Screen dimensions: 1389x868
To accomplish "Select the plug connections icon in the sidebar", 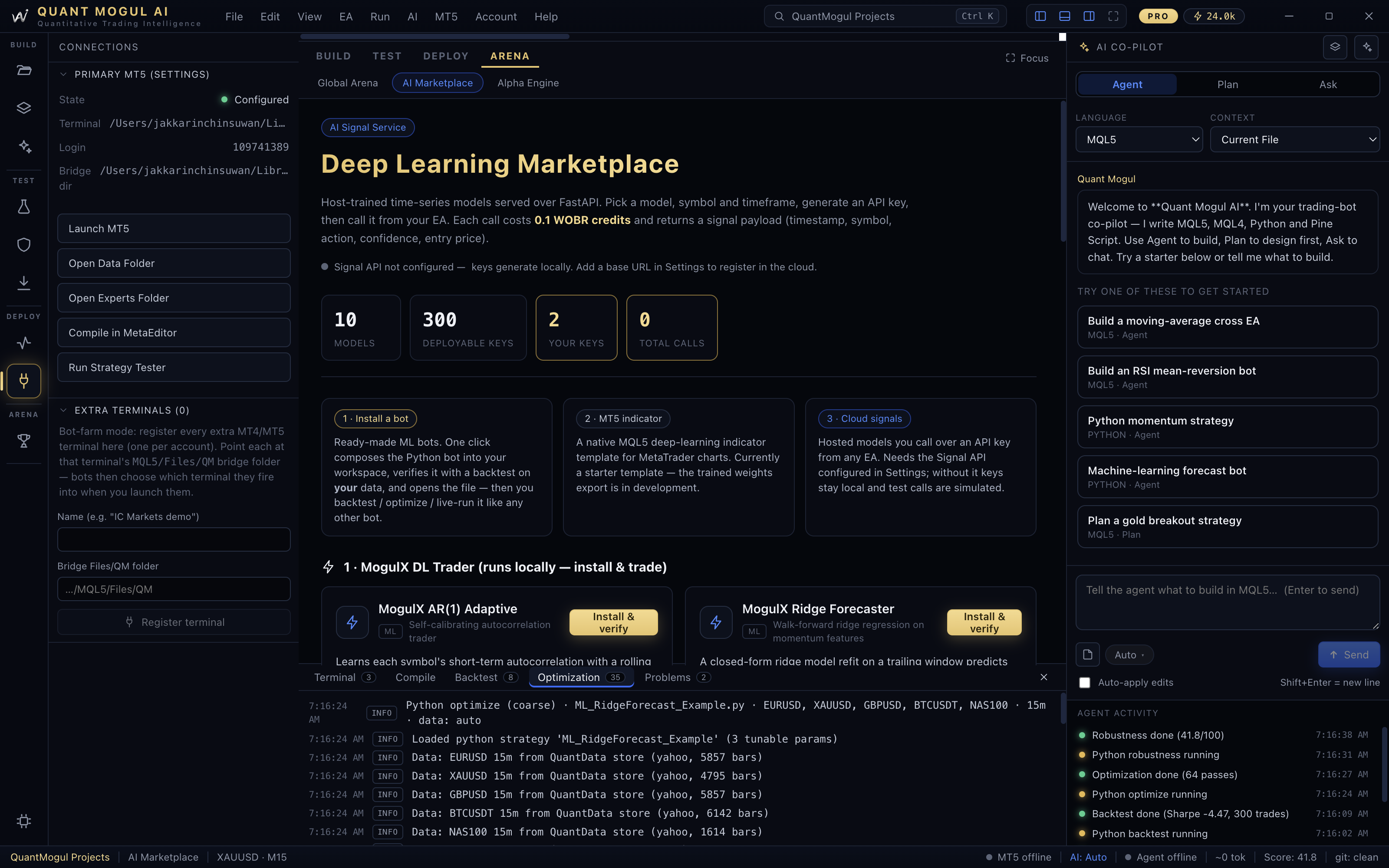I will click(x=23, y=381).
